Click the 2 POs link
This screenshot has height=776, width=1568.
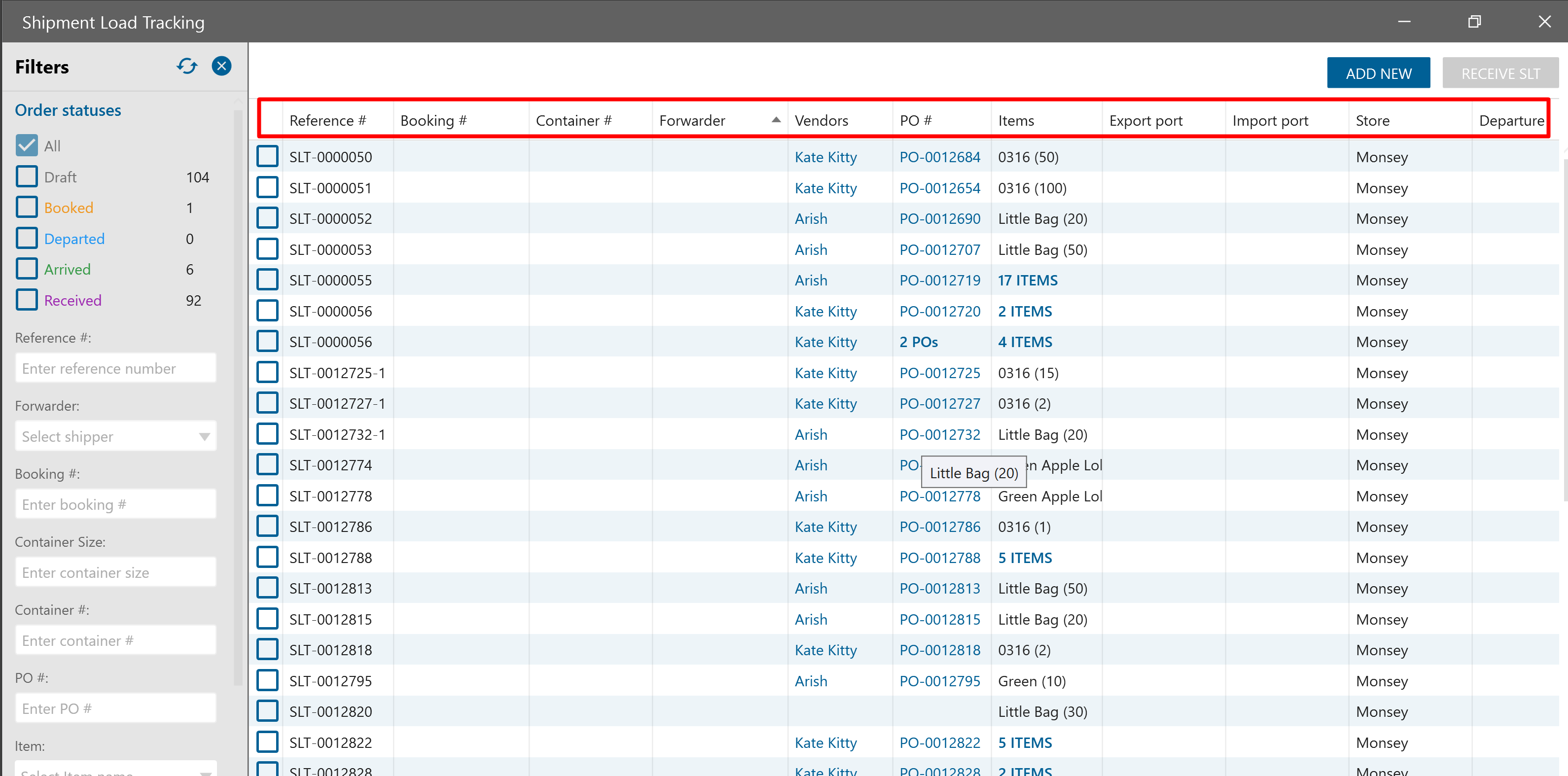pos(918,342)
